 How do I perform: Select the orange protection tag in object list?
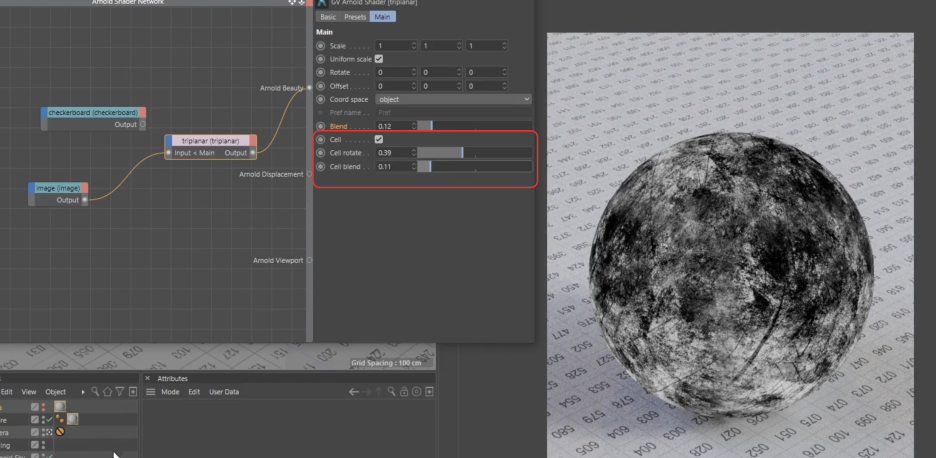pos(60,432)
